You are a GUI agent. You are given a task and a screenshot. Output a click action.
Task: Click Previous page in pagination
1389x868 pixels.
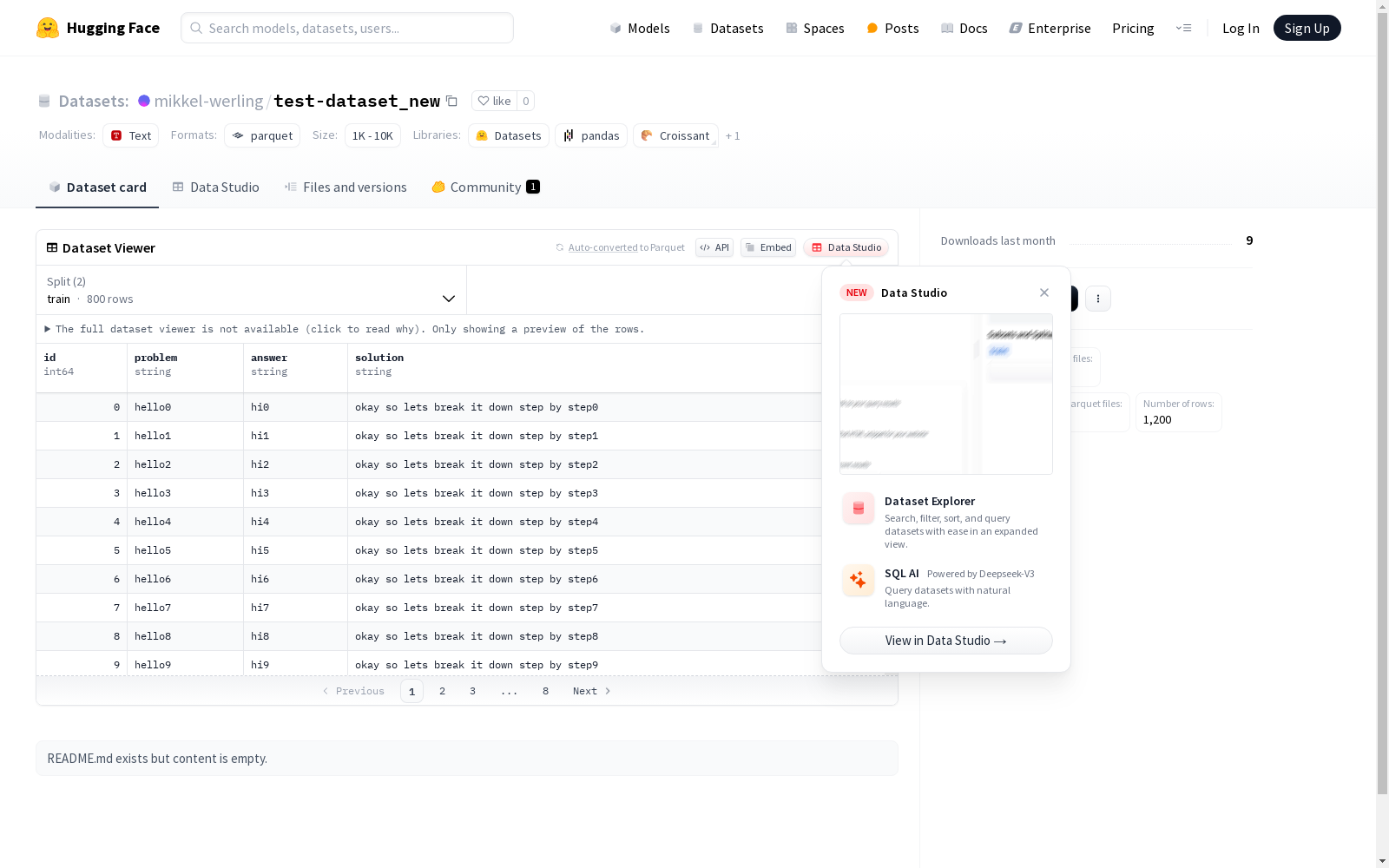point(353,691)
